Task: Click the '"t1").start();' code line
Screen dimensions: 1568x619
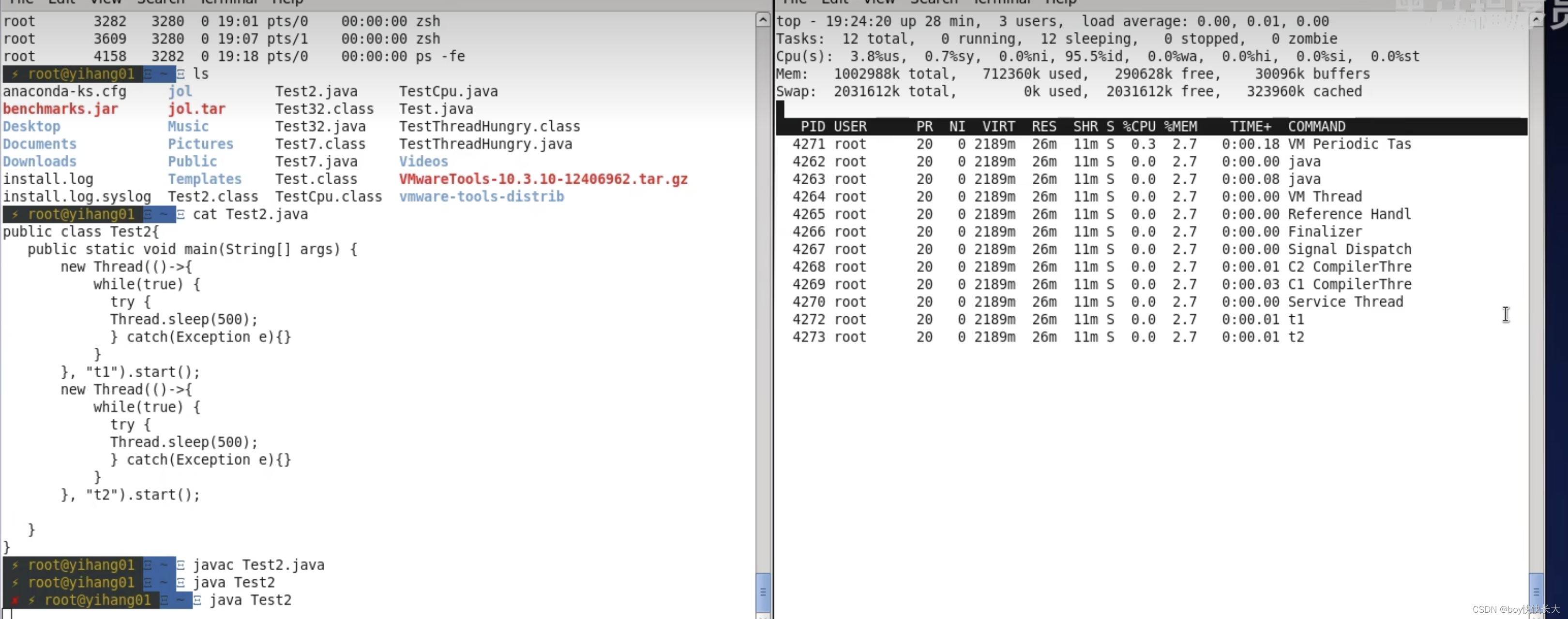Action: (130, 372)
